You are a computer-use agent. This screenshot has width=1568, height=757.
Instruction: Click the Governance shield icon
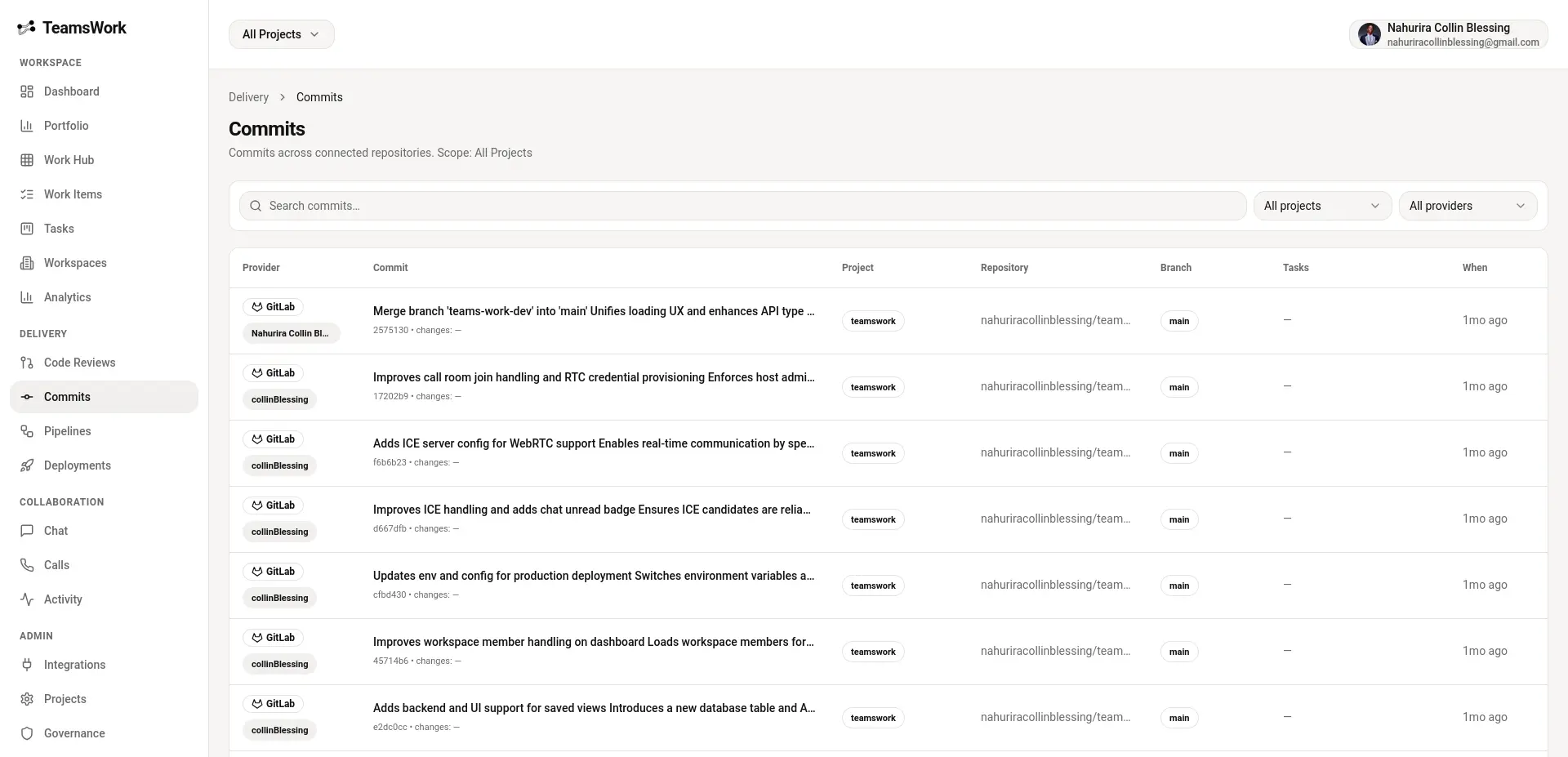[27, 733]
